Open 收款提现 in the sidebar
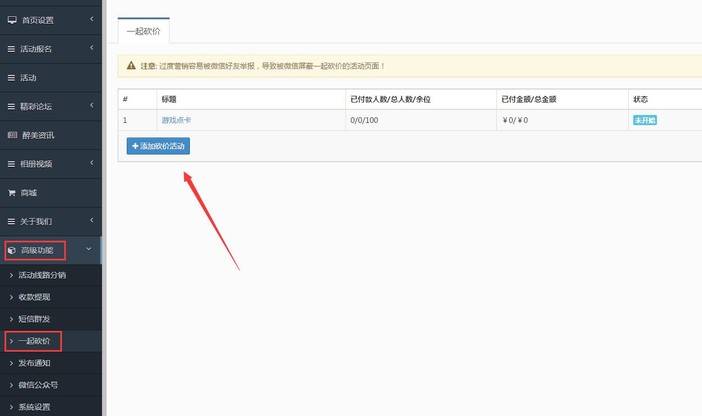 (x=34, y=297)
